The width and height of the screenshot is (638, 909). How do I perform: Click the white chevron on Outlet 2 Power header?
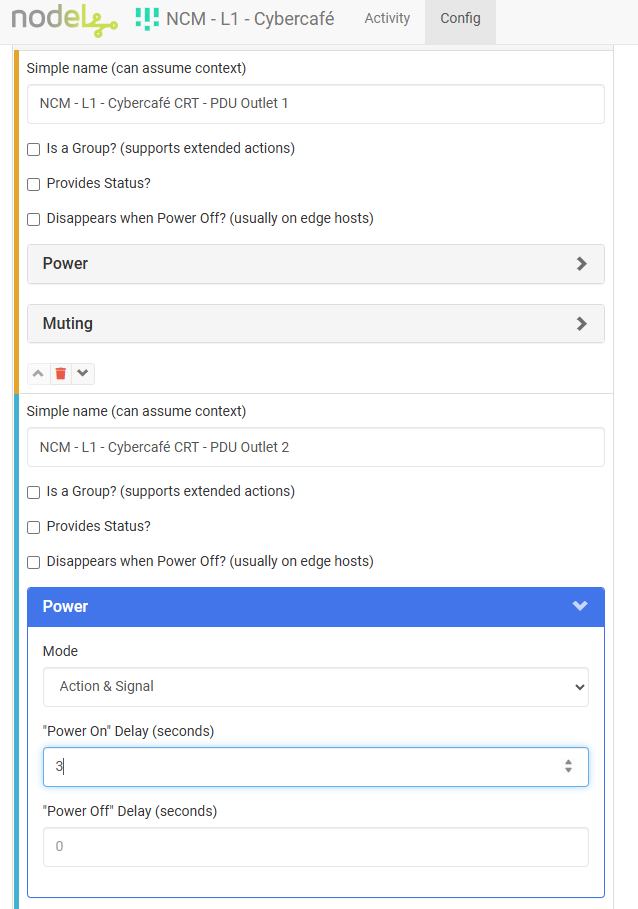click(580, 606)
